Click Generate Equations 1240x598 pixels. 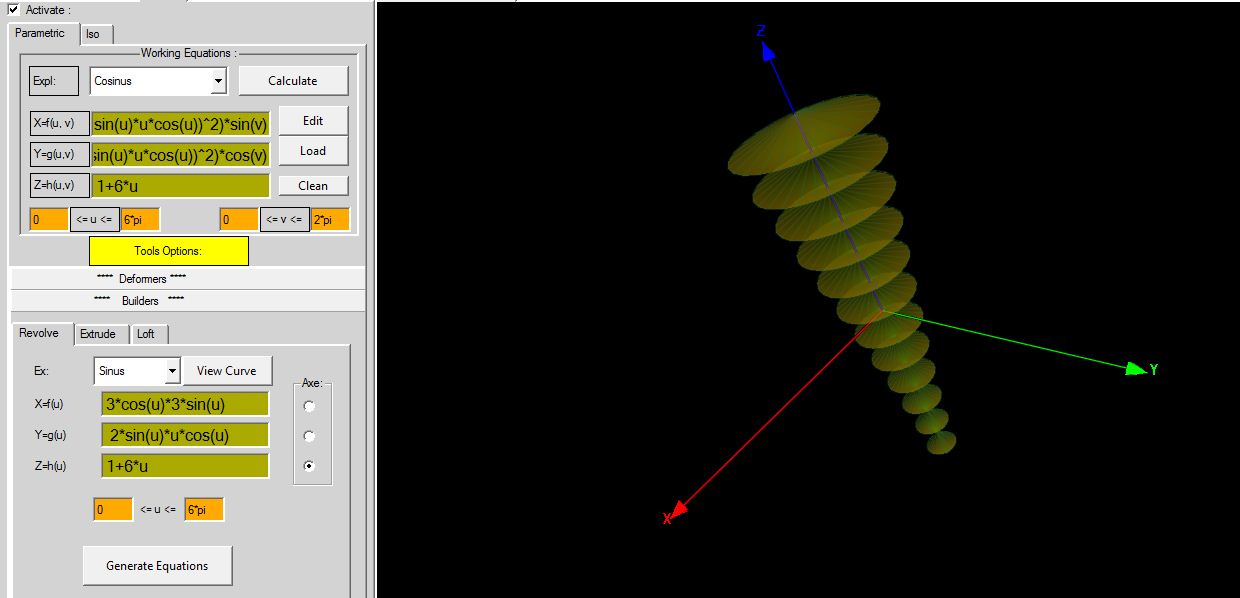(157, 566)
